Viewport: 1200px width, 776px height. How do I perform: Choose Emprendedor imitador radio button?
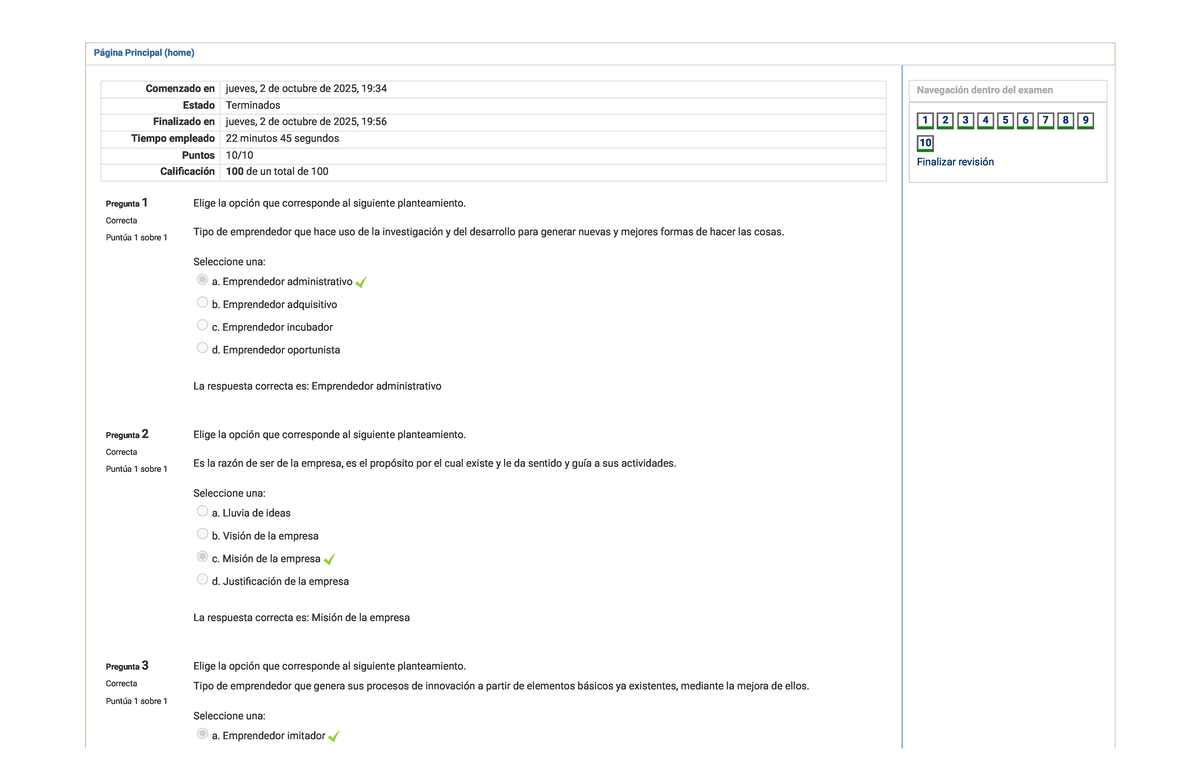point(203,734)
